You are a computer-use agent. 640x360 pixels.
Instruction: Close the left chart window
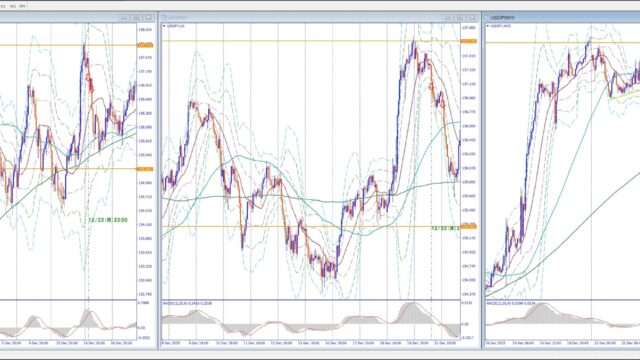149,18
